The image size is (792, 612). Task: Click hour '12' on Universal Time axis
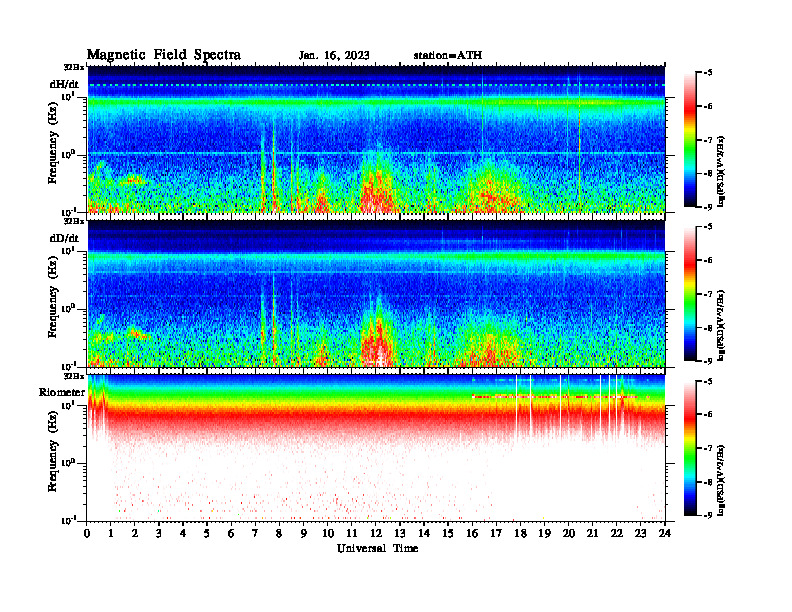376,533
